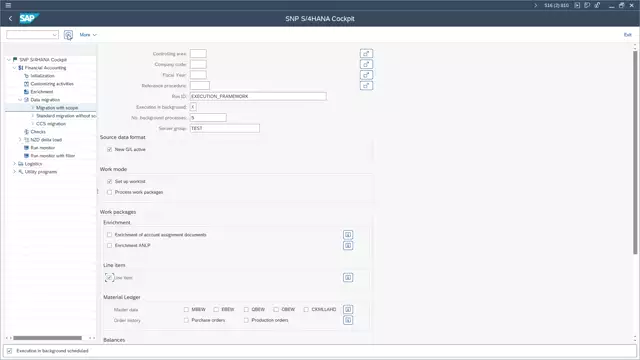640x360 pixels.
Task: Toggle the New G/L active checkbox
Action: pos(109,149)
